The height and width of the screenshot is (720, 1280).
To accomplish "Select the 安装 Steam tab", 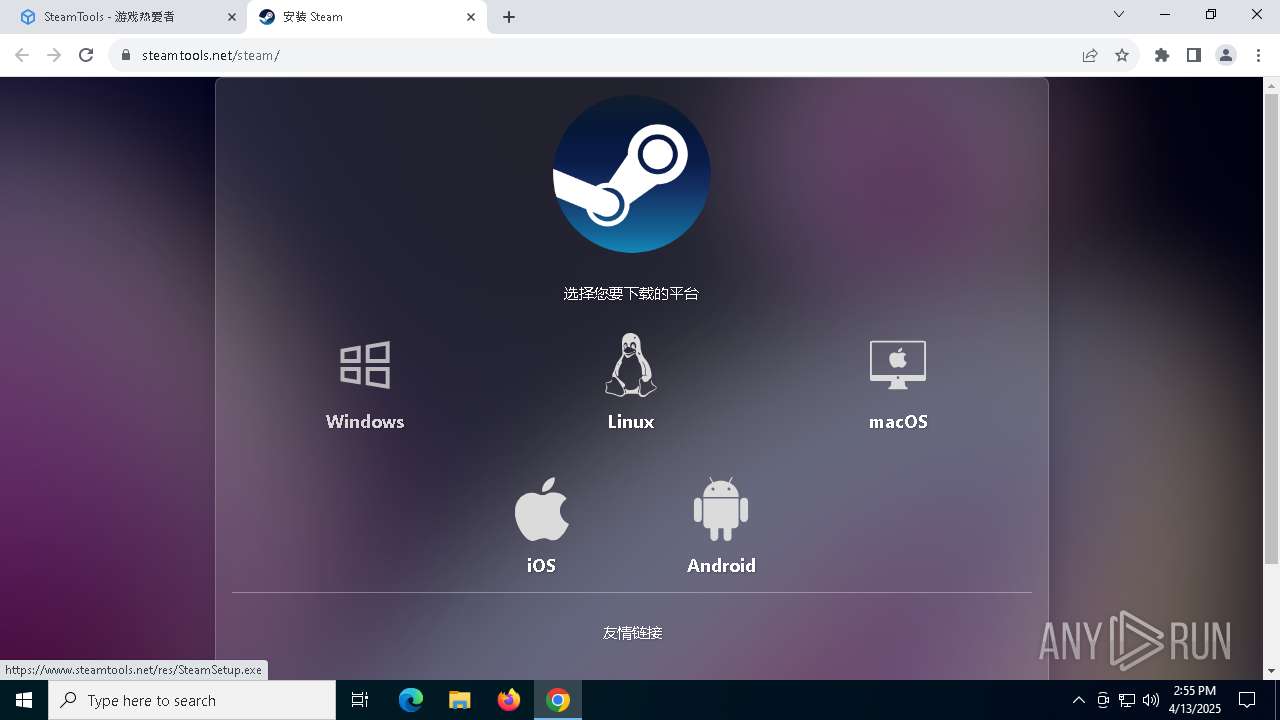I will click(x=366, y=17).
